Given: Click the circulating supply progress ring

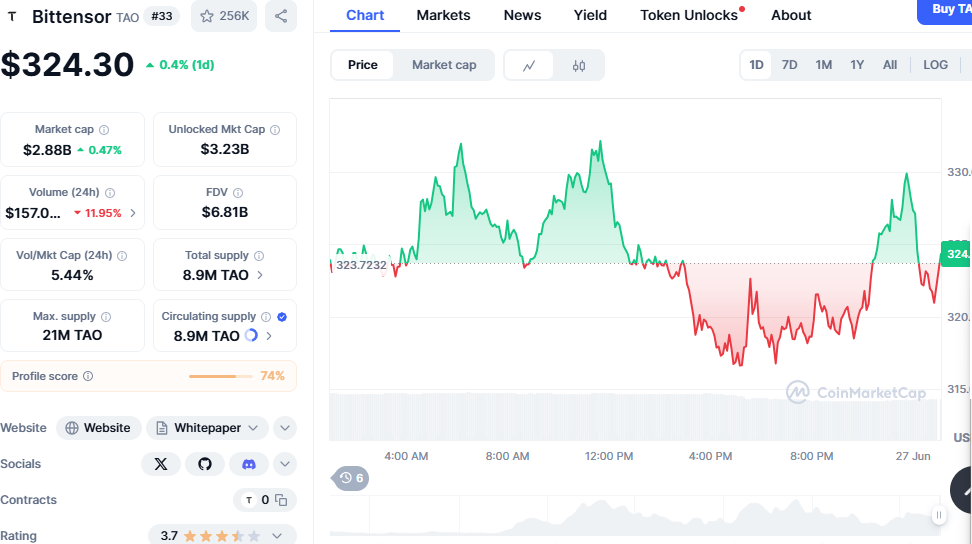Looking at the screenshot, I should click(251, 335).
